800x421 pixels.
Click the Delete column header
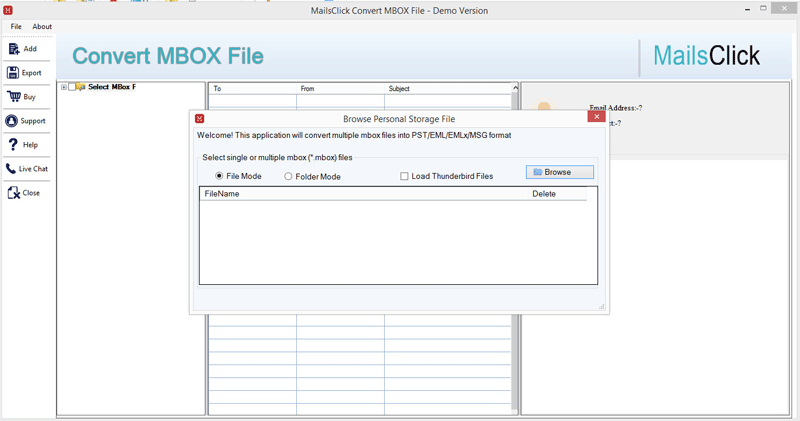click(x=557, y=194)
